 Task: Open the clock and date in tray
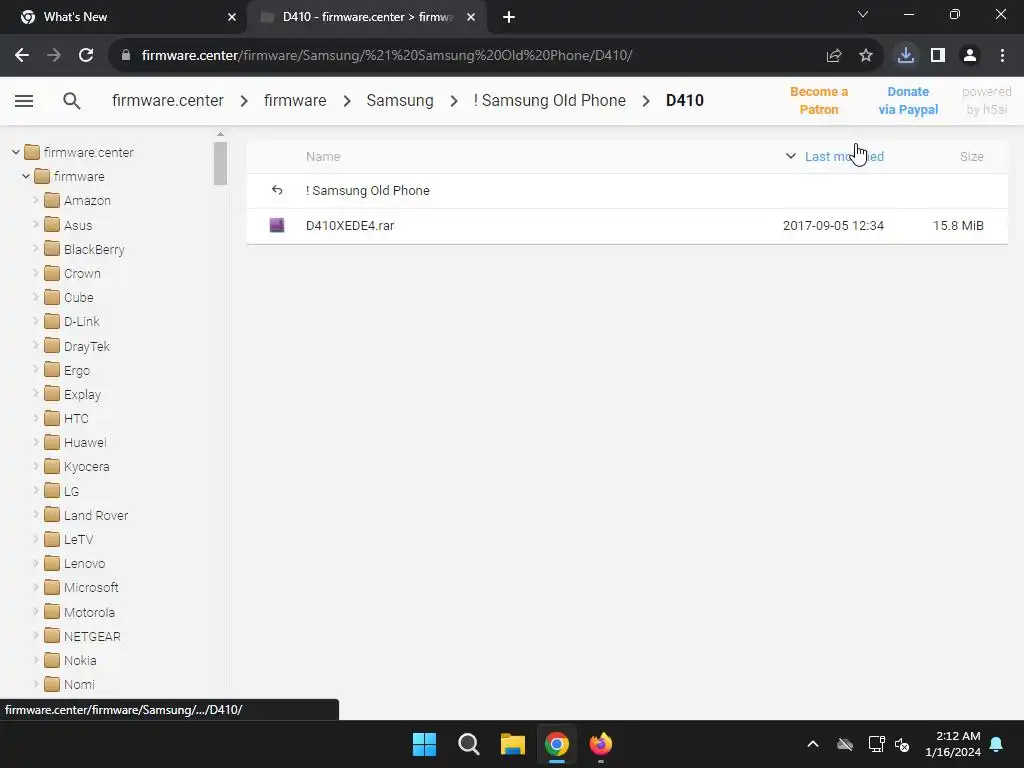point(953,744)
